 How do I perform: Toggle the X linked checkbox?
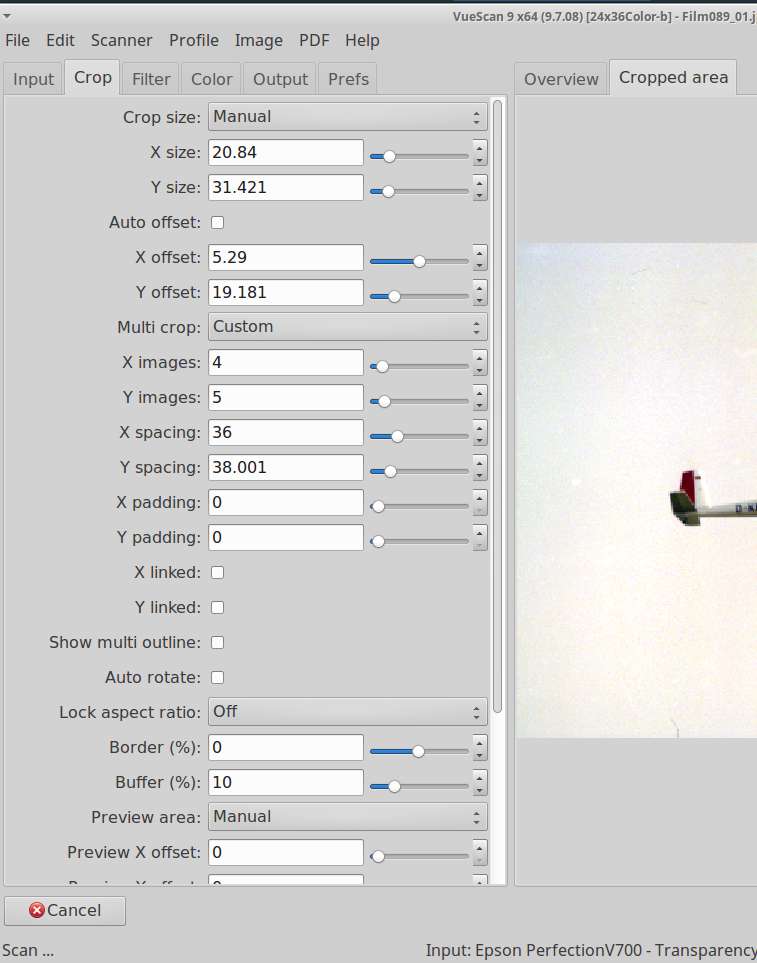(x=217, y=572)
